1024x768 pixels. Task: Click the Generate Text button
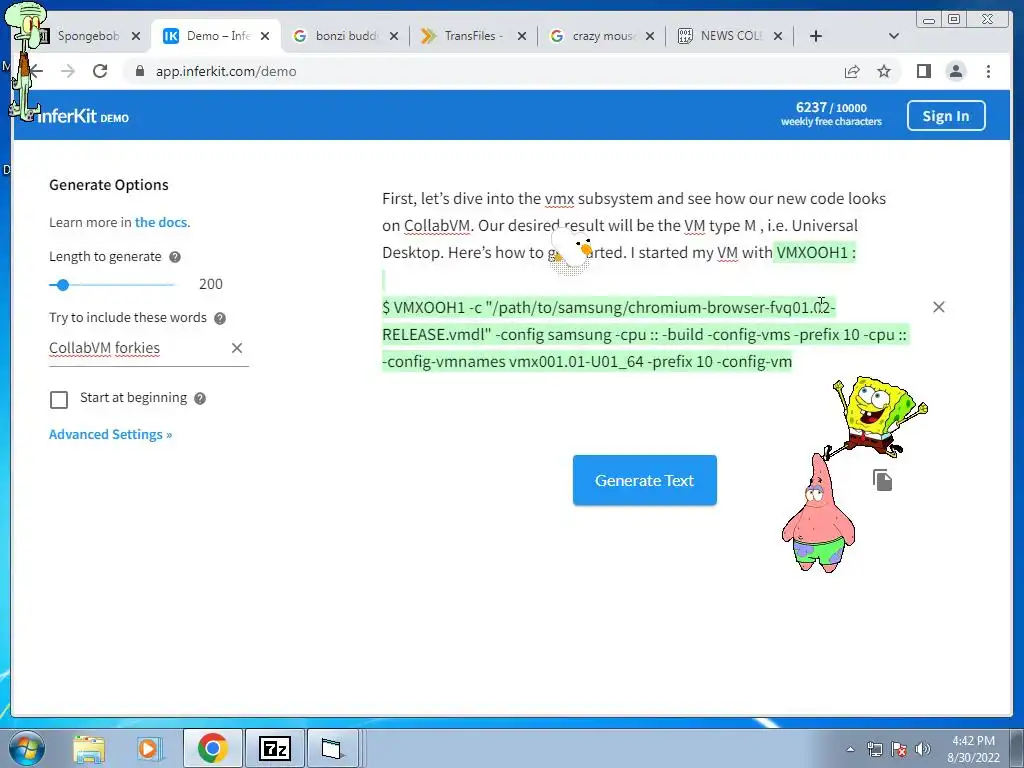coord(645,480)
